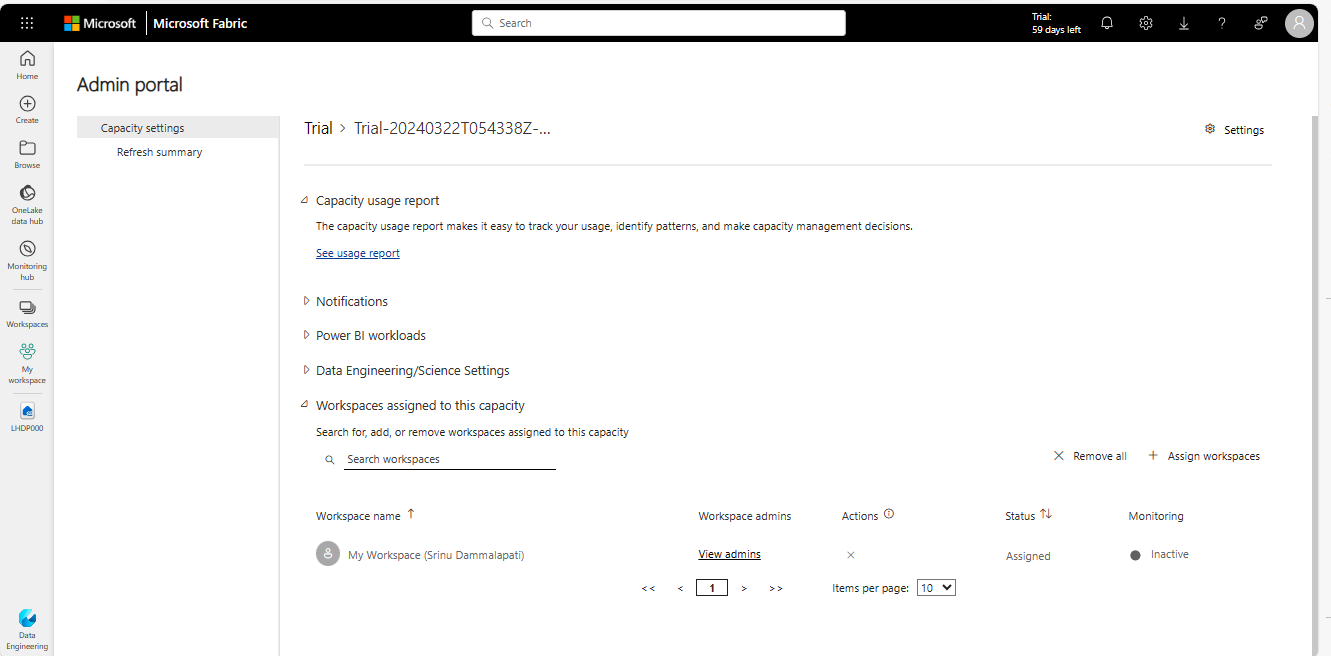Go to the first page of workspaces

[648, 588]
